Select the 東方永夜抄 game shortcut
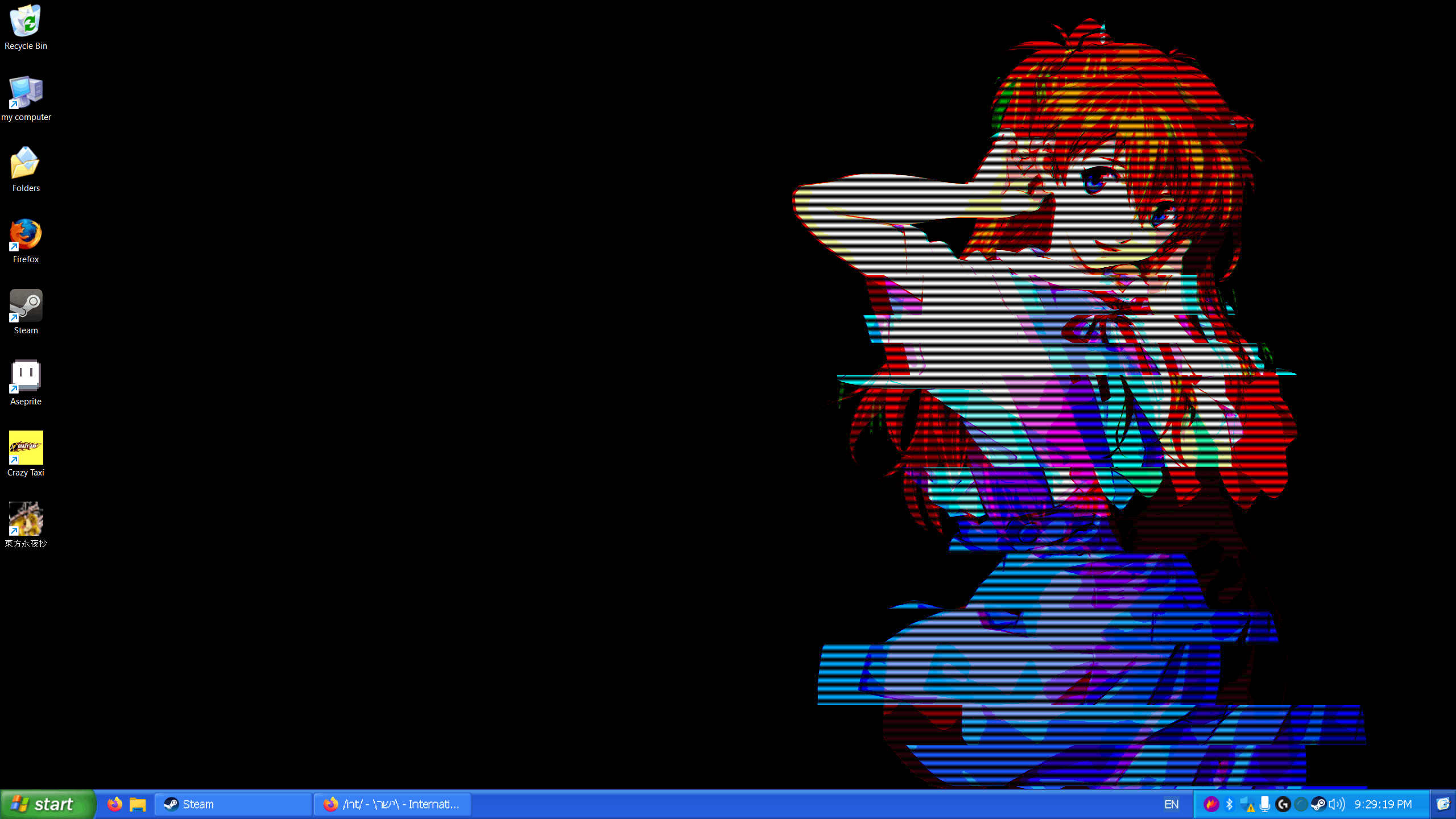 point(26,524)
